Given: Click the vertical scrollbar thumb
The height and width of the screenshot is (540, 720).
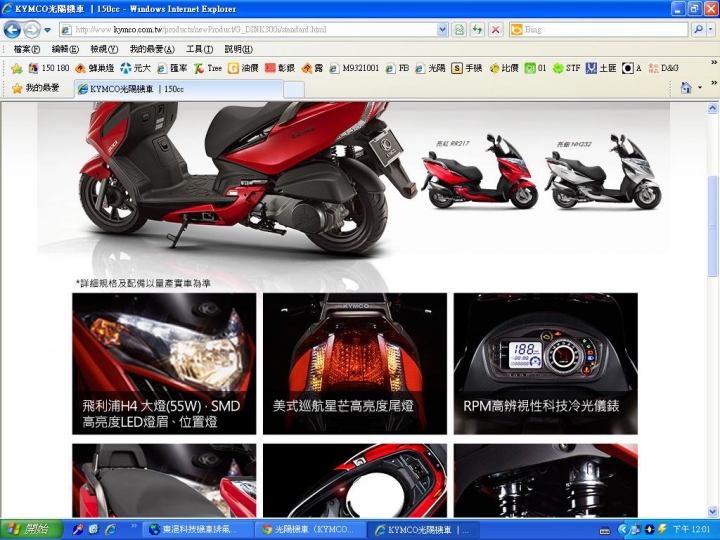Looking at the screenshot, I should click(x=713, y=226).
